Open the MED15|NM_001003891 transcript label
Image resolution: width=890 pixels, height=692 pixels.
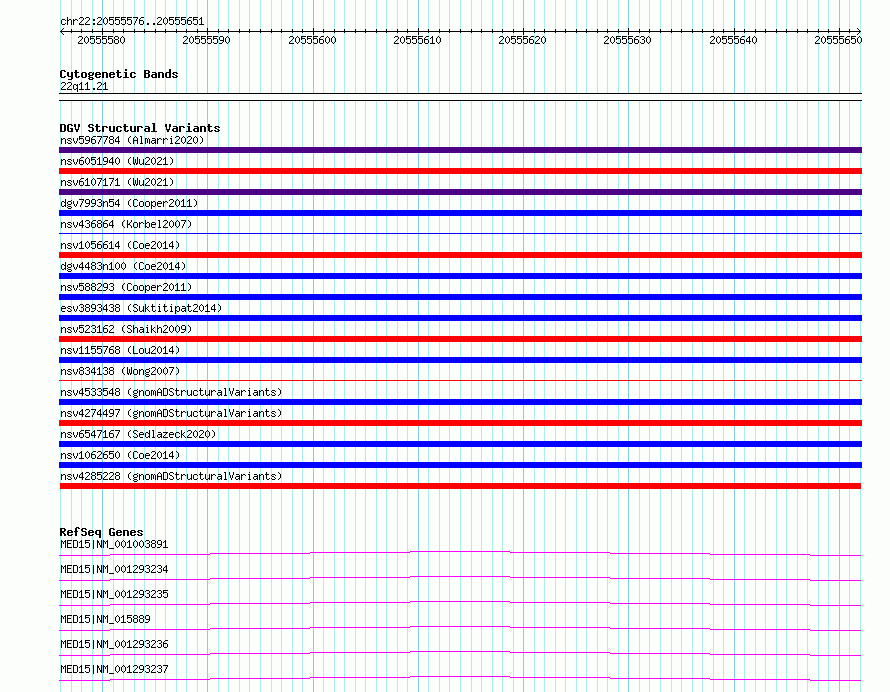[x=114, y=544]
